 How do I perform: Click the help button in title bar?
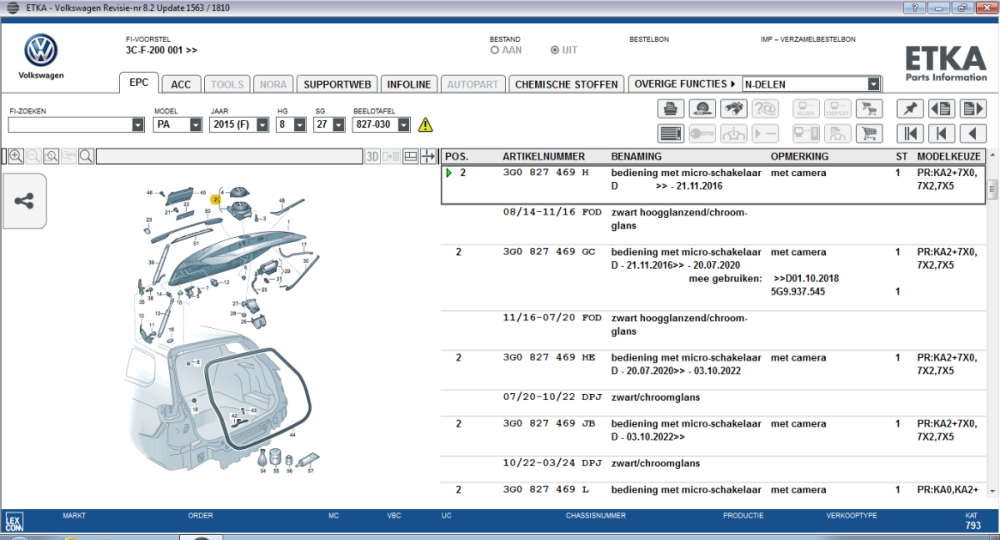coord(915,8)
